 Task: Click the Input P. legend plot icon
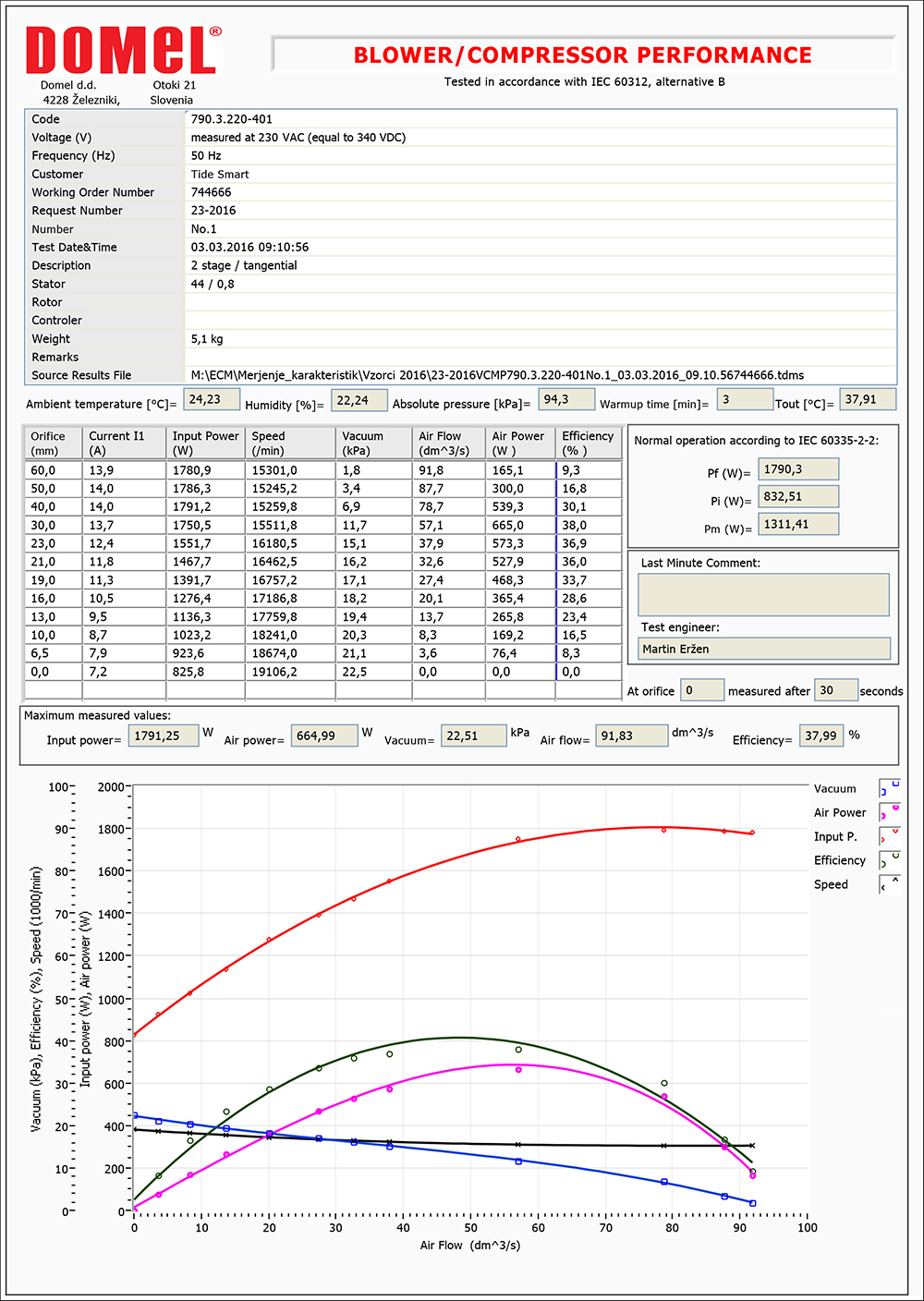(889, 837)
